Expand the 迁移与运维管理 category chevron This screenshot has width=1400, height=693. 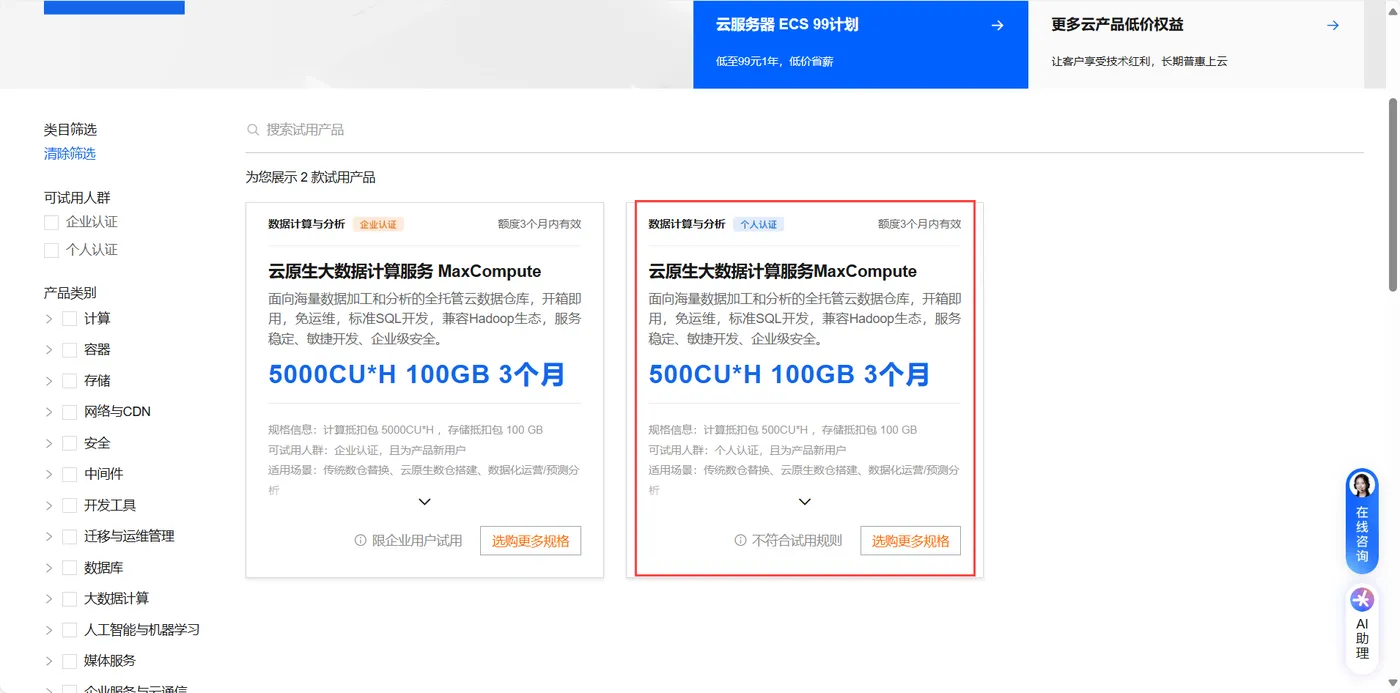[49, 537]
